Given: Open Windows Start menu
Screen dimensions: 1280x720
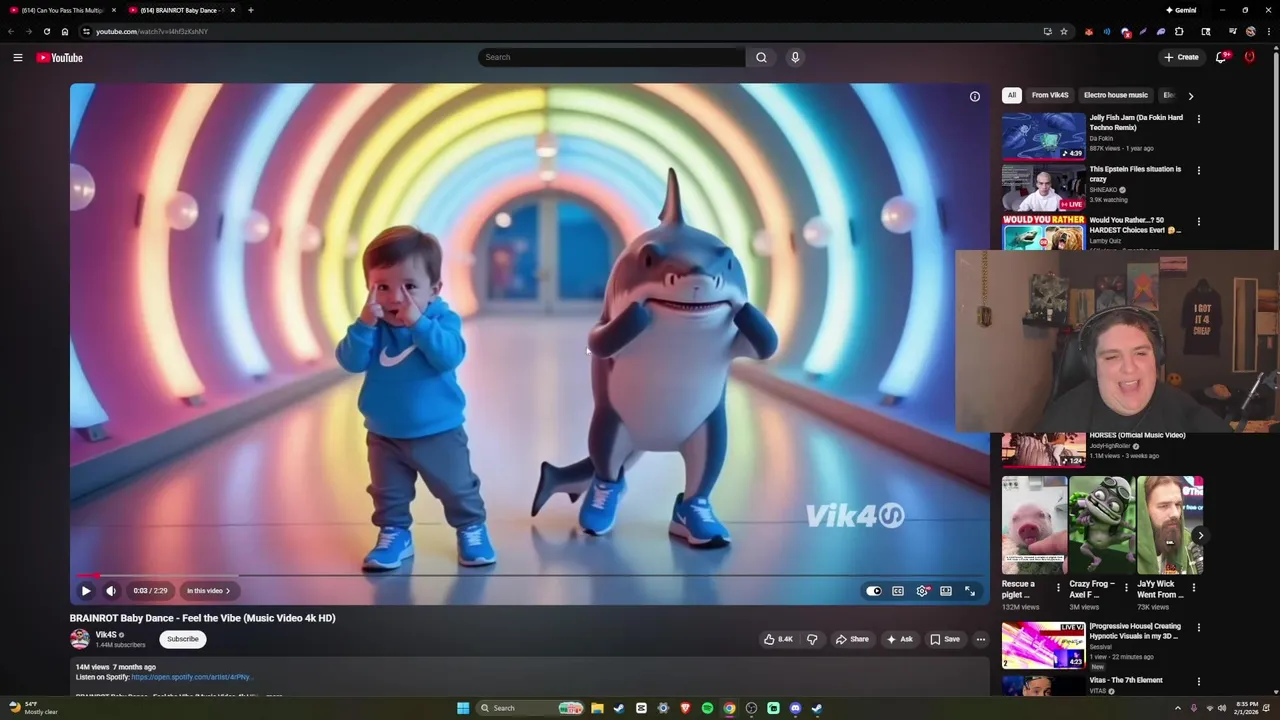Looking at the screenshot, I should point(463,708).
